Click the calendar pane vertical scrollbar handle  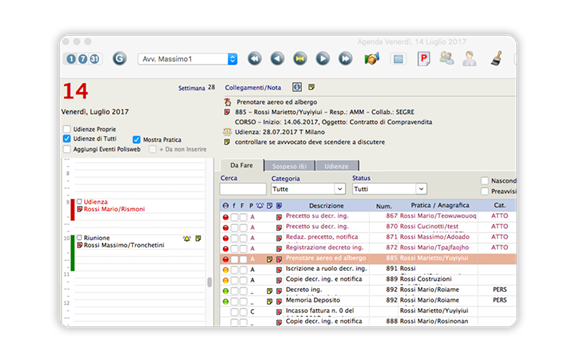click(209, 282)
